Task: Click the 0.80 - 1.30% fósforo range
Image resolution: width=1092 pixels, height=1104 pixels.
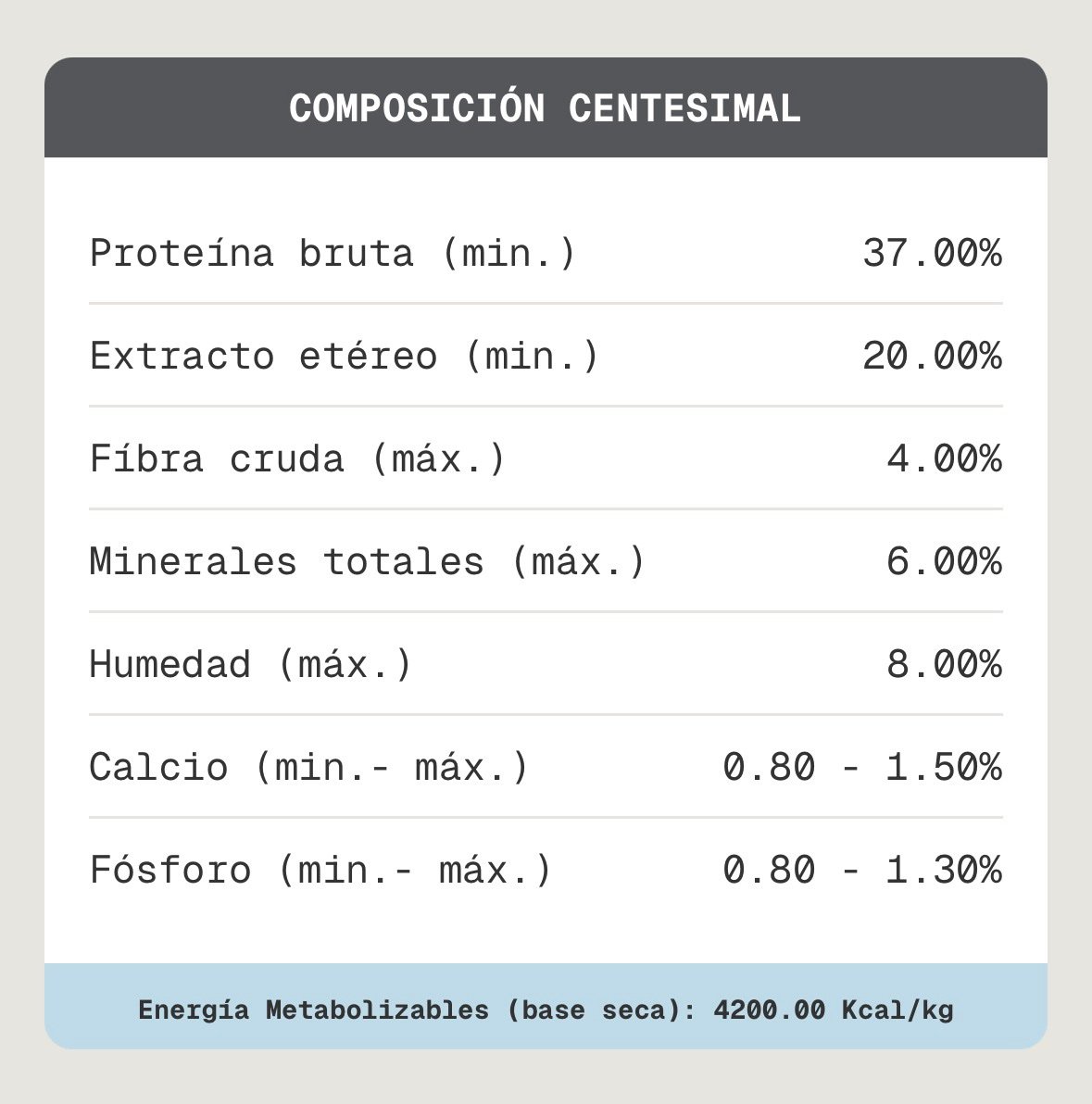Action: point(862,870)
